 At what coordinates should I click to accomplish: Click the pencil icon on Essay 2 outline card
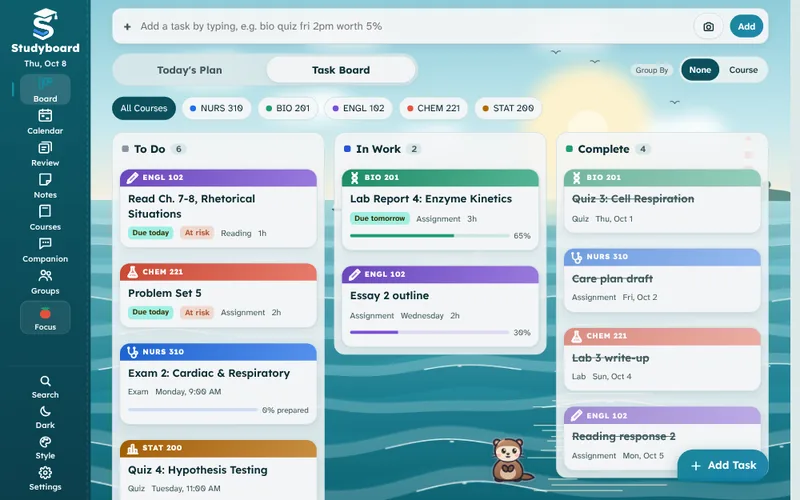[355, 274]
